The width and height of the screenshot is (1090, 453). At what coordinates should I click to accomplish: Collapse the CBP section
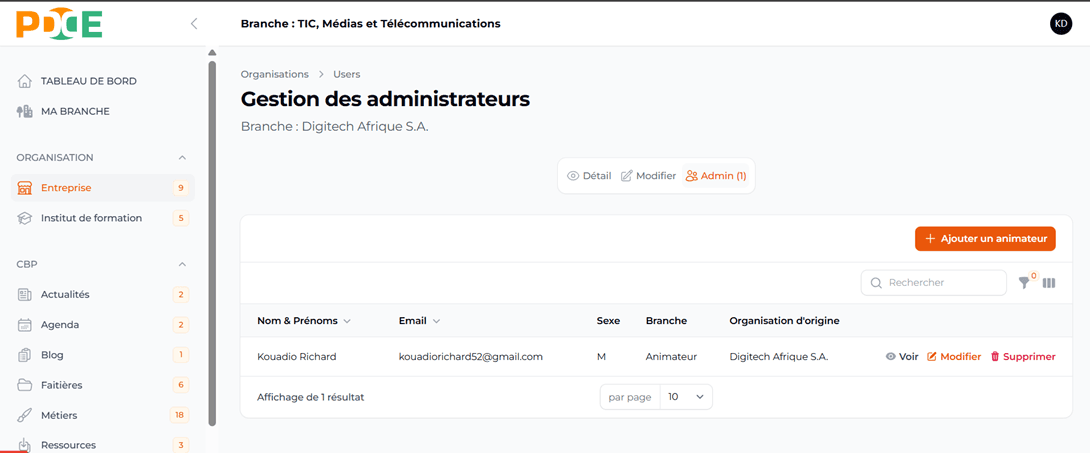point(182,264)
